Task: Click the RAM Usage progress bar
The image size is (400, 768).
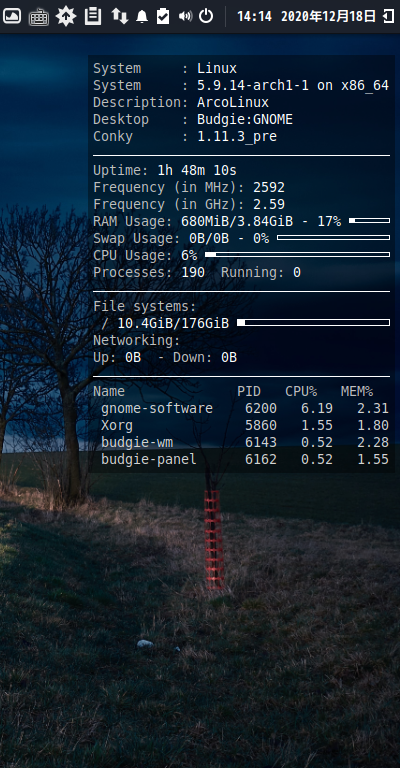Action: click(370, 221)
